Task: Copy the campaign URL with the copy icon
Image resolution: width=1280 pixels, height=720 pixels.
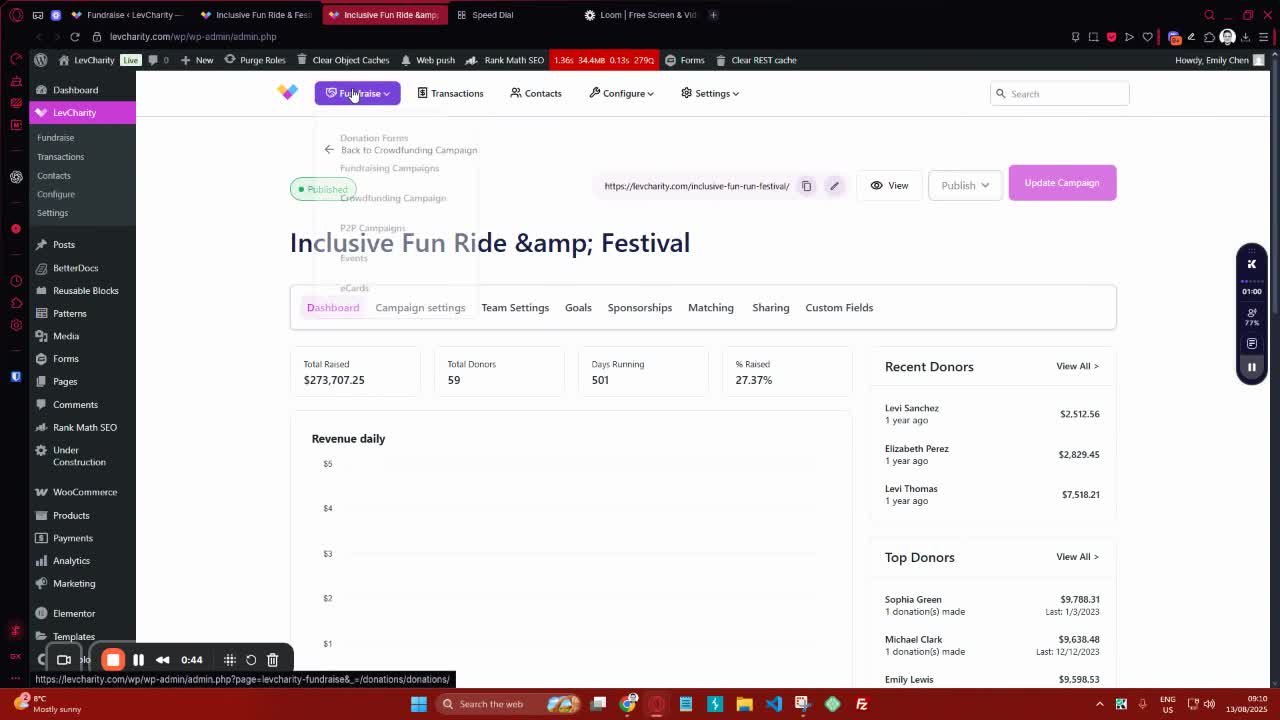Action: pyautogui.click(x=806, y=186)
